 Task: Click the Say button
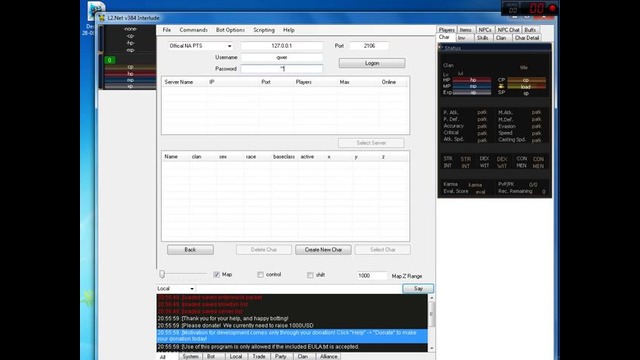click(418, 289)
